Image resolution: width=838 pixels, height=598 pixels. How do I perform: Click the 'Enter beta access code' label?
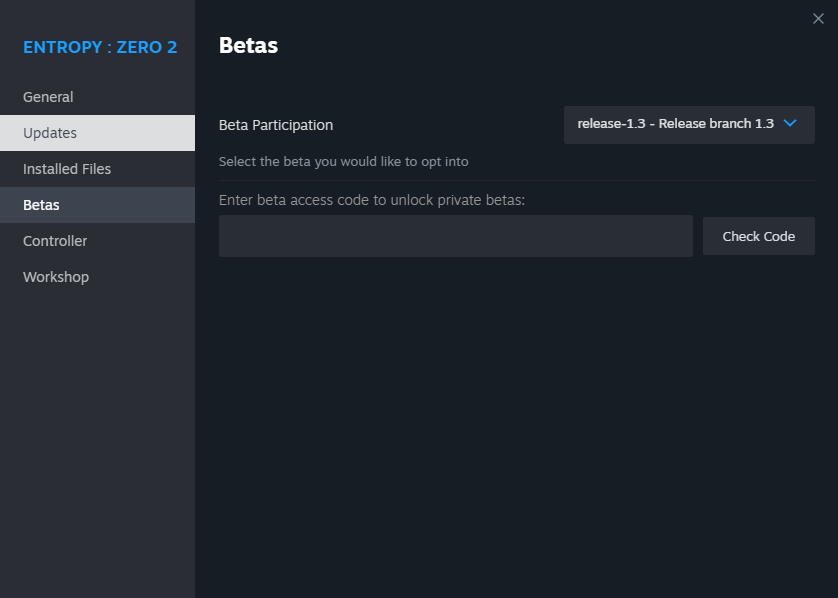(372, 200)
